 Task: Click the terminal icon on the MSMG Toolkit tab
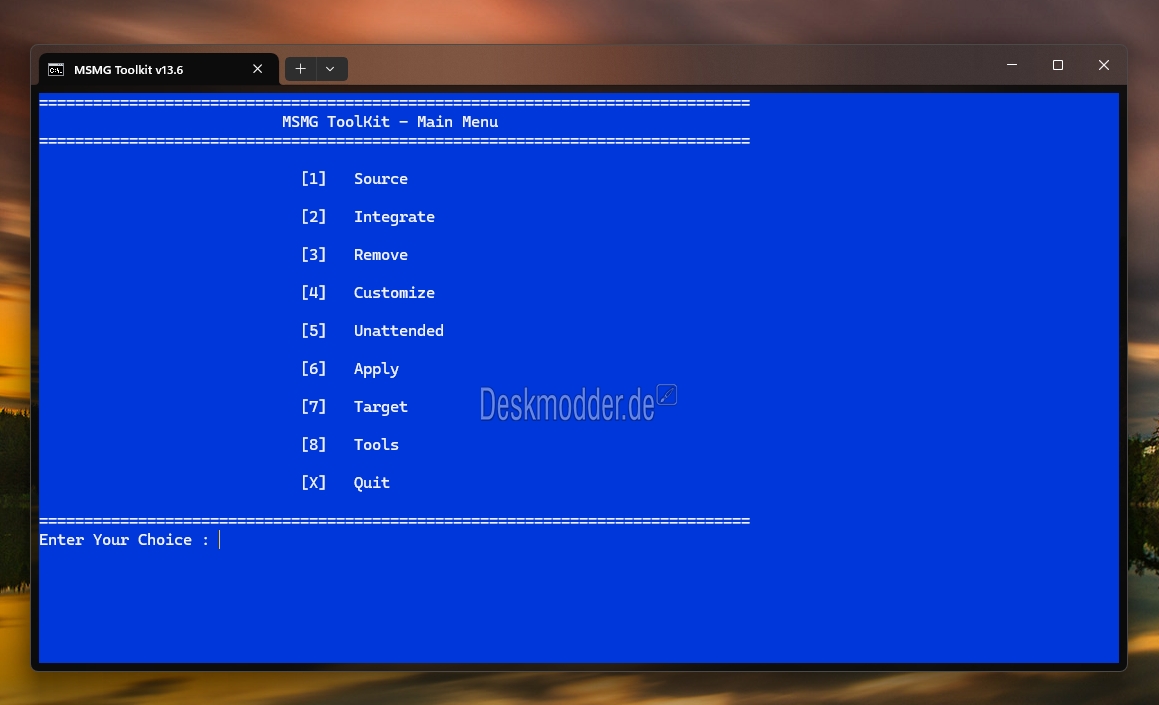55,69
